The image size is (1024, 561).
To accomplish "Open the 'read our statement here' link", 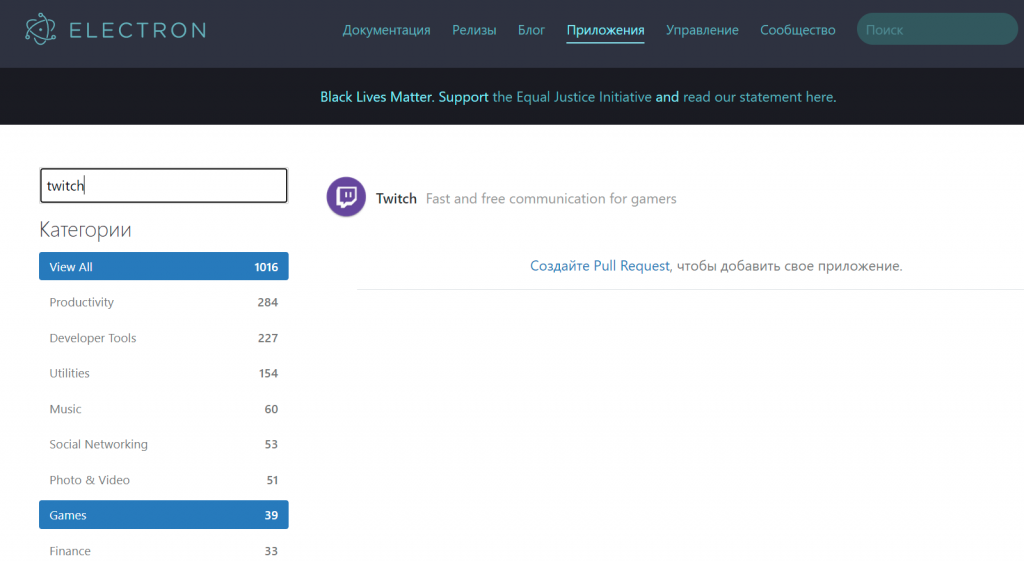I will (x=758, y=97).
